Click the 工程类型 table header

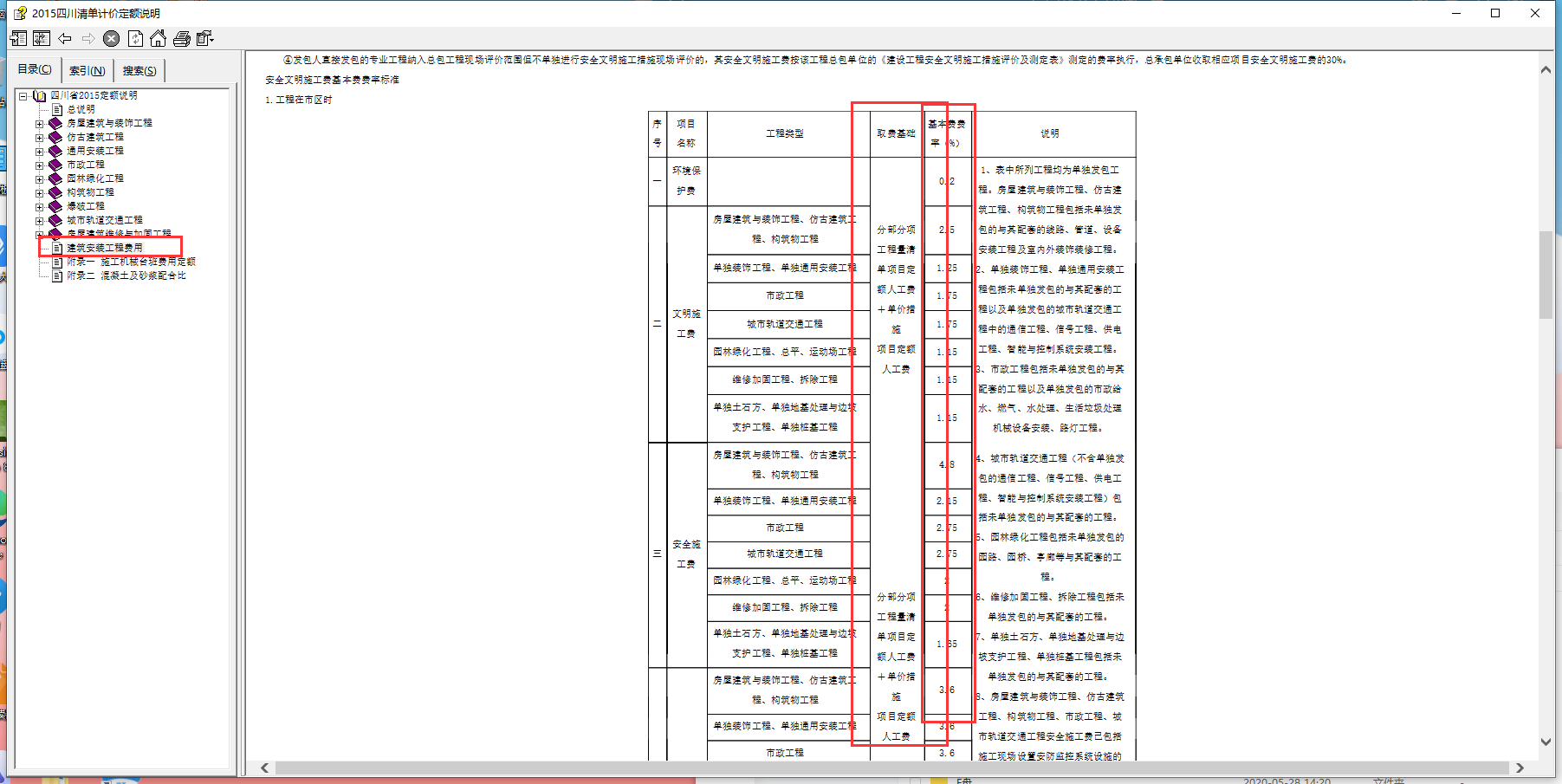[x=784, y=133]
